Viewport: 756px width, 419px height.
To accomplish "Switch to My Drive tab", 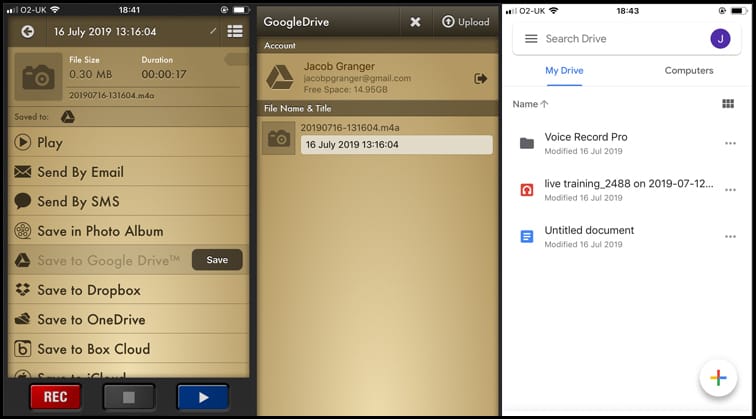I will tap(564, 70).
